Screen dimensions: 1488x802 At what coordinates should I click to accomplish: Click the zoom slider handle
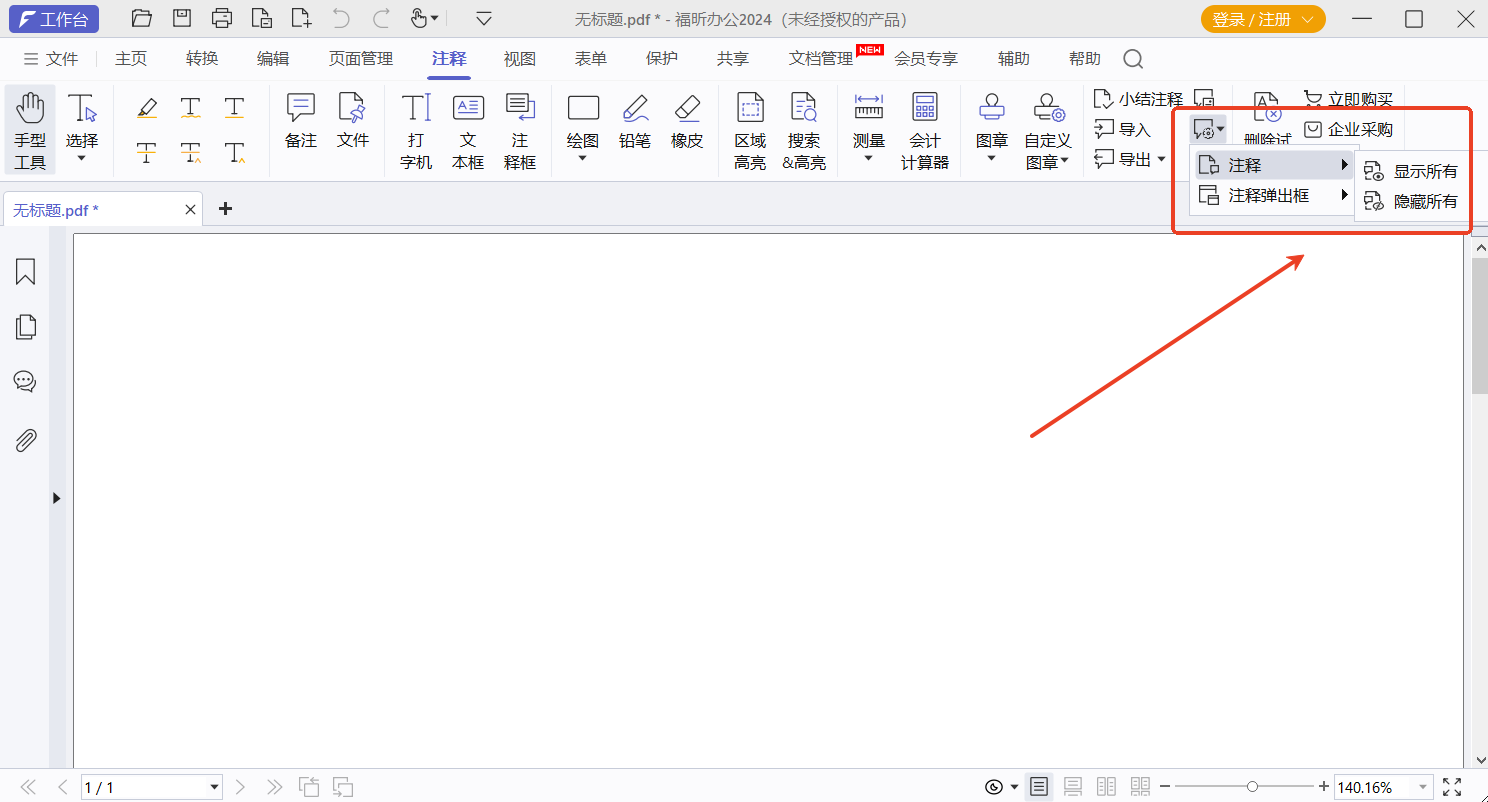[1252, 787]
